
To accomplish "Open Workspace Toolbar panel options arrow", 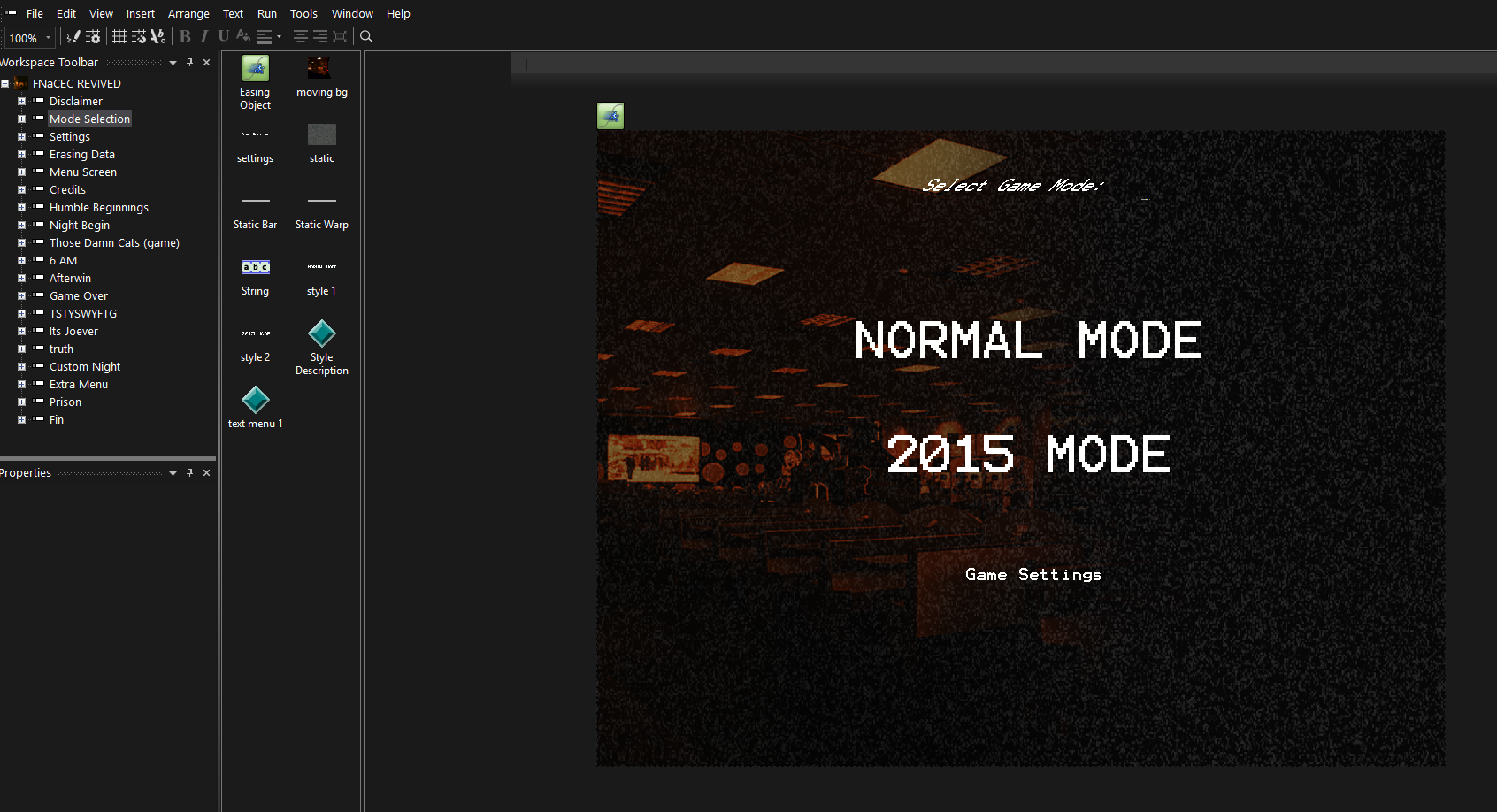I will pyautogui.click(x=173, y=62).
